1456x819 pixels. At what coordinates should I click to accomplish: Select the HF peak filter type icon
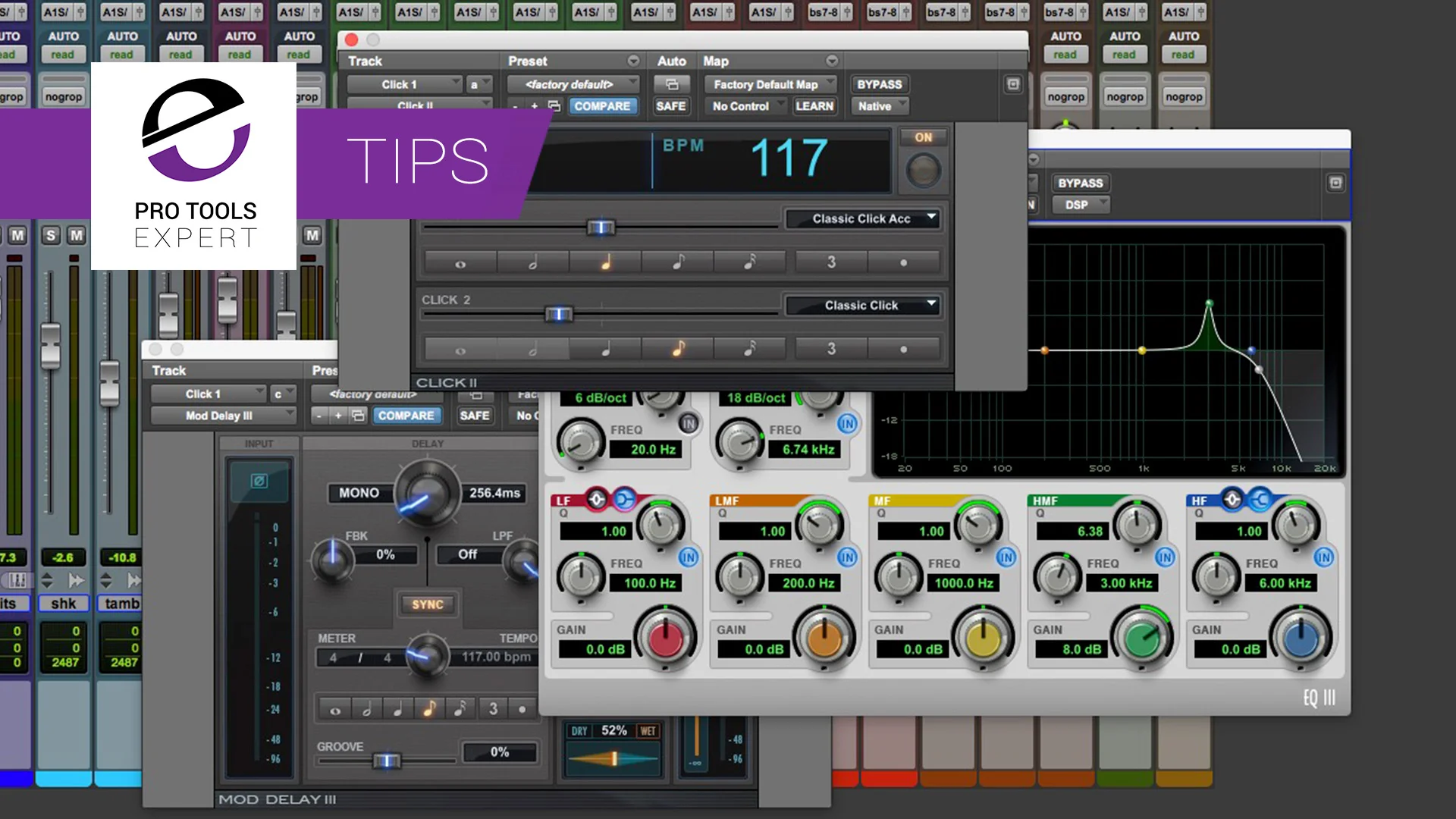(1232, 499)
